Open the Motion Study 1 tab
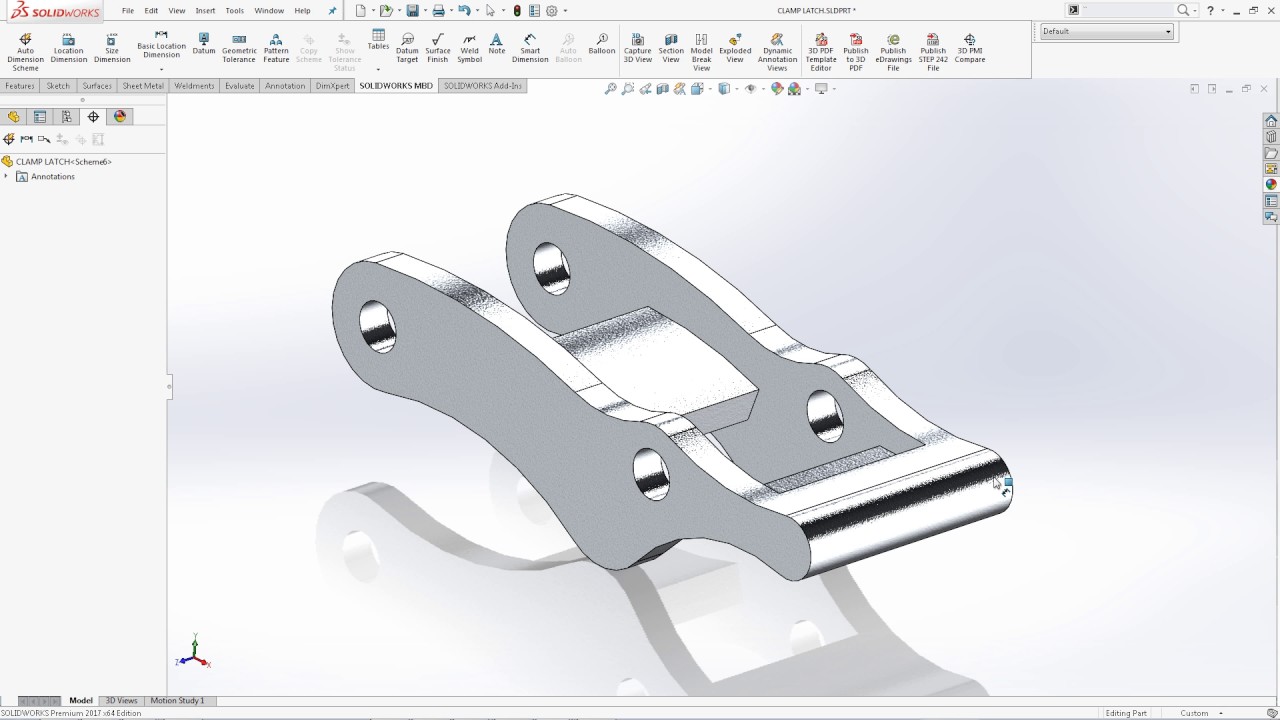Screen dimensions: 1280x720 coord(177,700)
